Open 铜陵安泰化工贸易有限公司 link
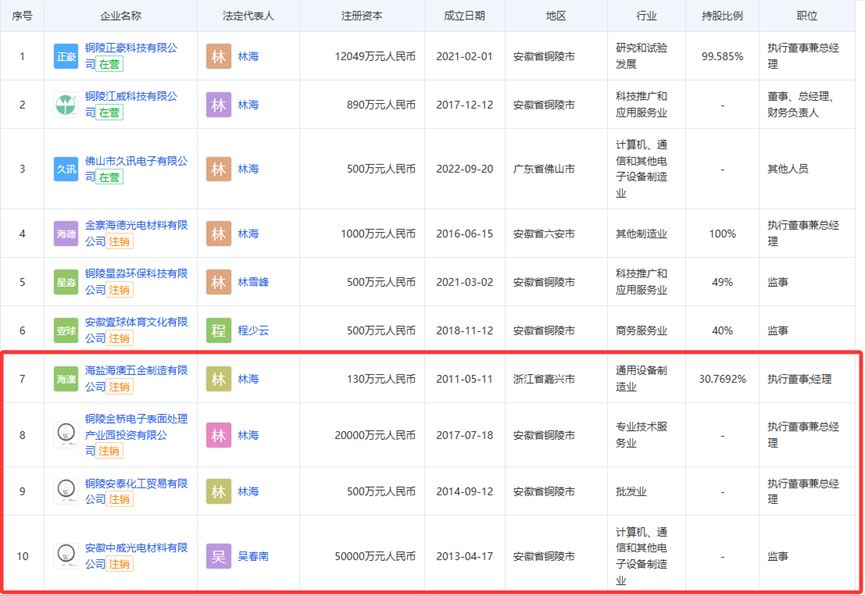865x596 pixels. pos(136,491)
